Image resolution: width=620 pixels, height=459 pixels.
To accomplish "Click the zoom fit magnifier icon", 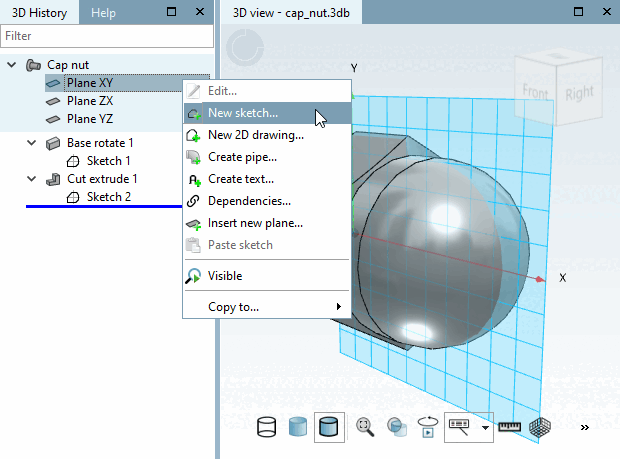I will coord(365,427).
